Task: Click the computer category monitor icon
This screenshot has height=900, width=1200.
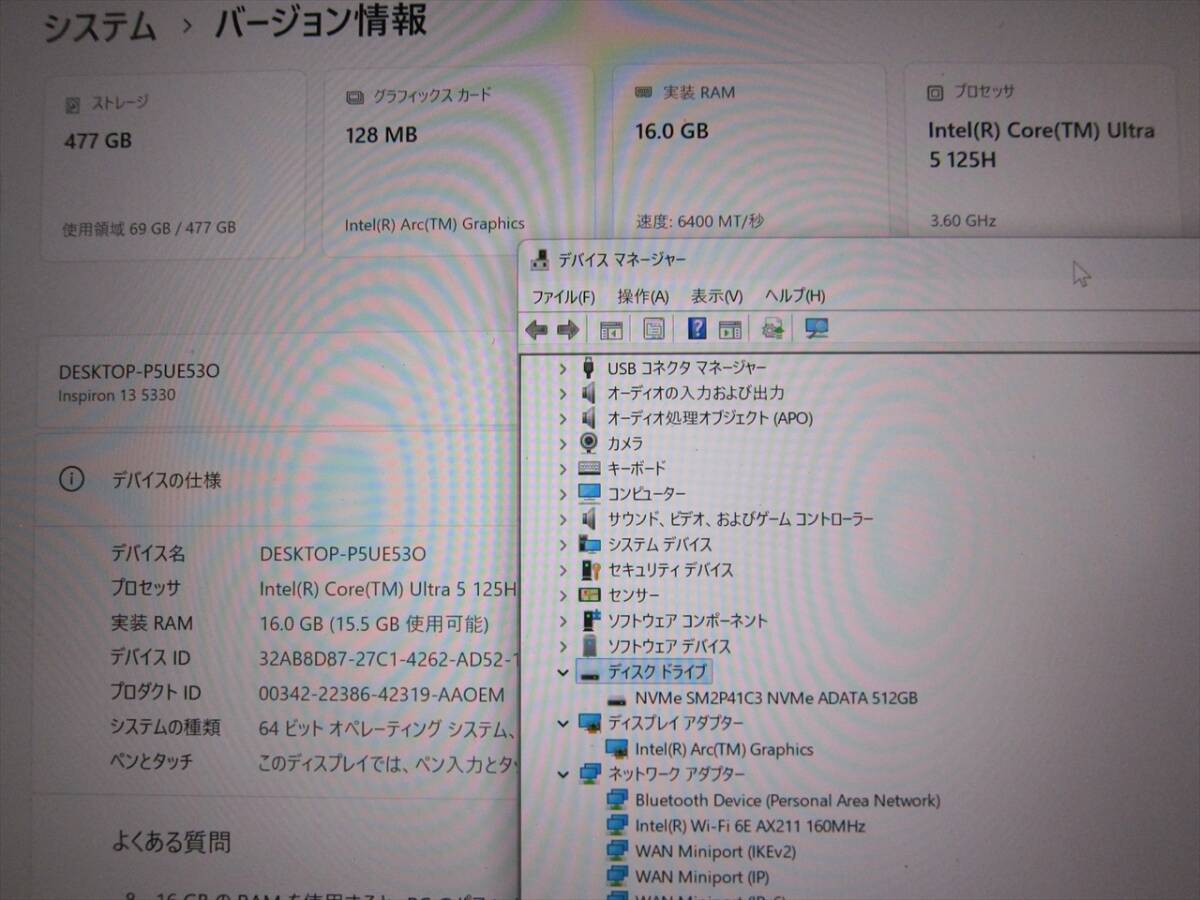Action: [x=590, y=494]
